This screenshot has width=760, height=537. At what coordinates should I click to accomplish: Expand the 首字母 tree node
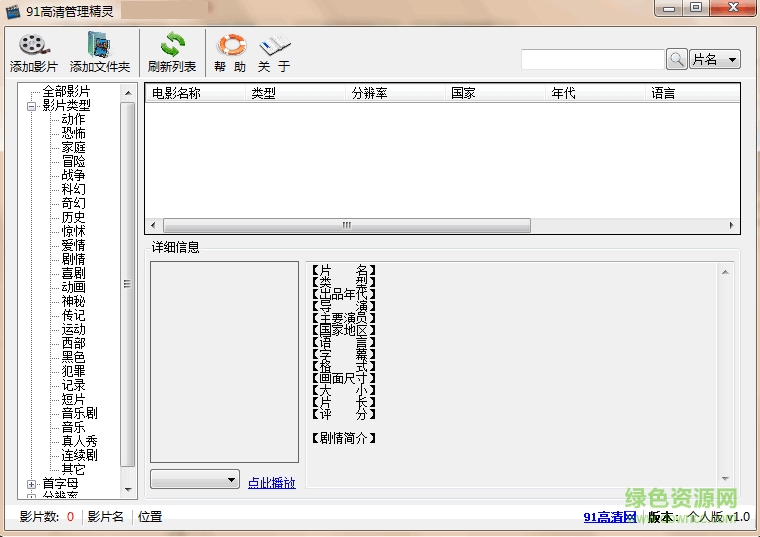(32, 484)
